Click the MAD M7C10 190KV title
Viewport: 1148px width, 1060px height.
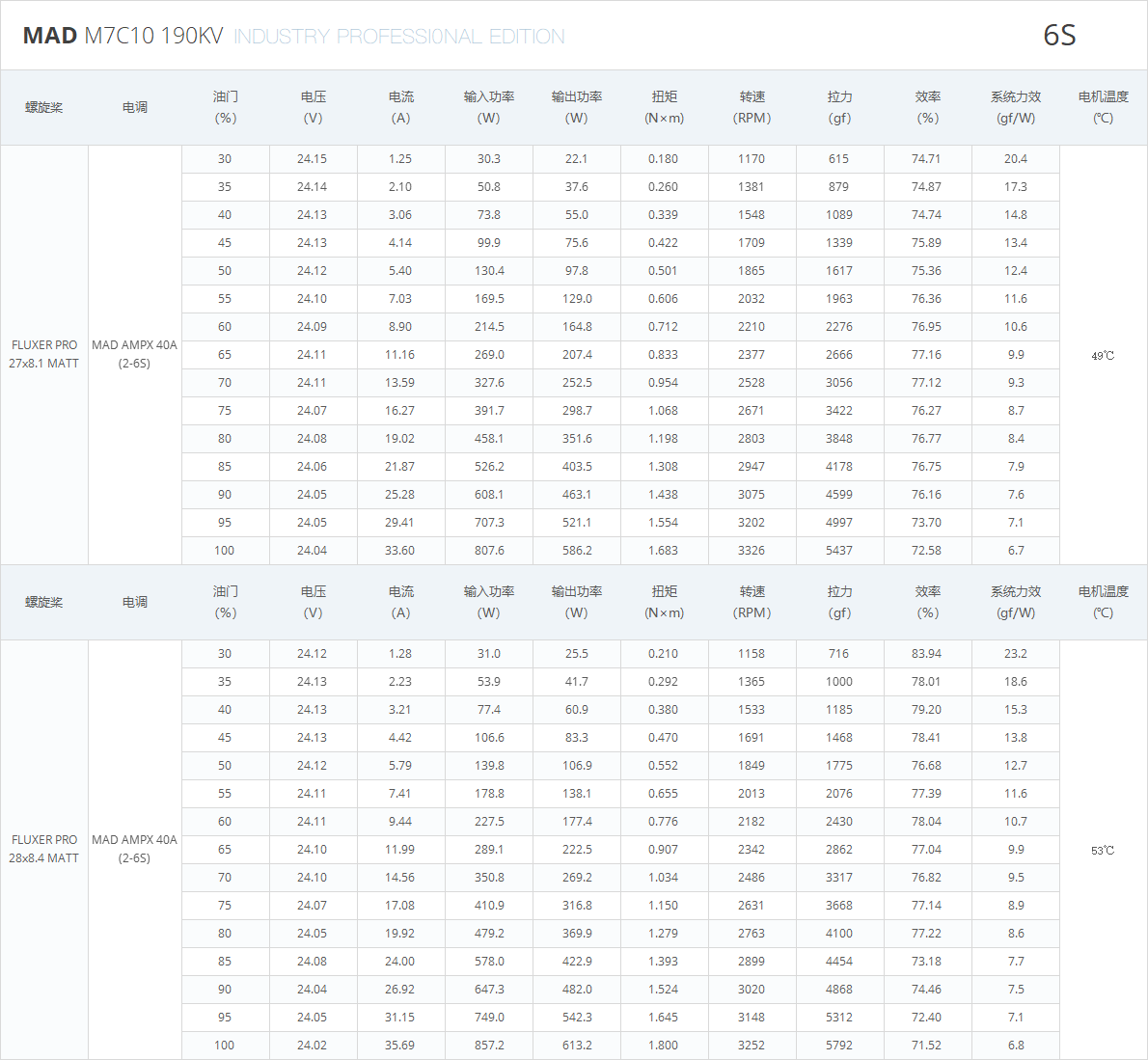click(x=123, y=36)
